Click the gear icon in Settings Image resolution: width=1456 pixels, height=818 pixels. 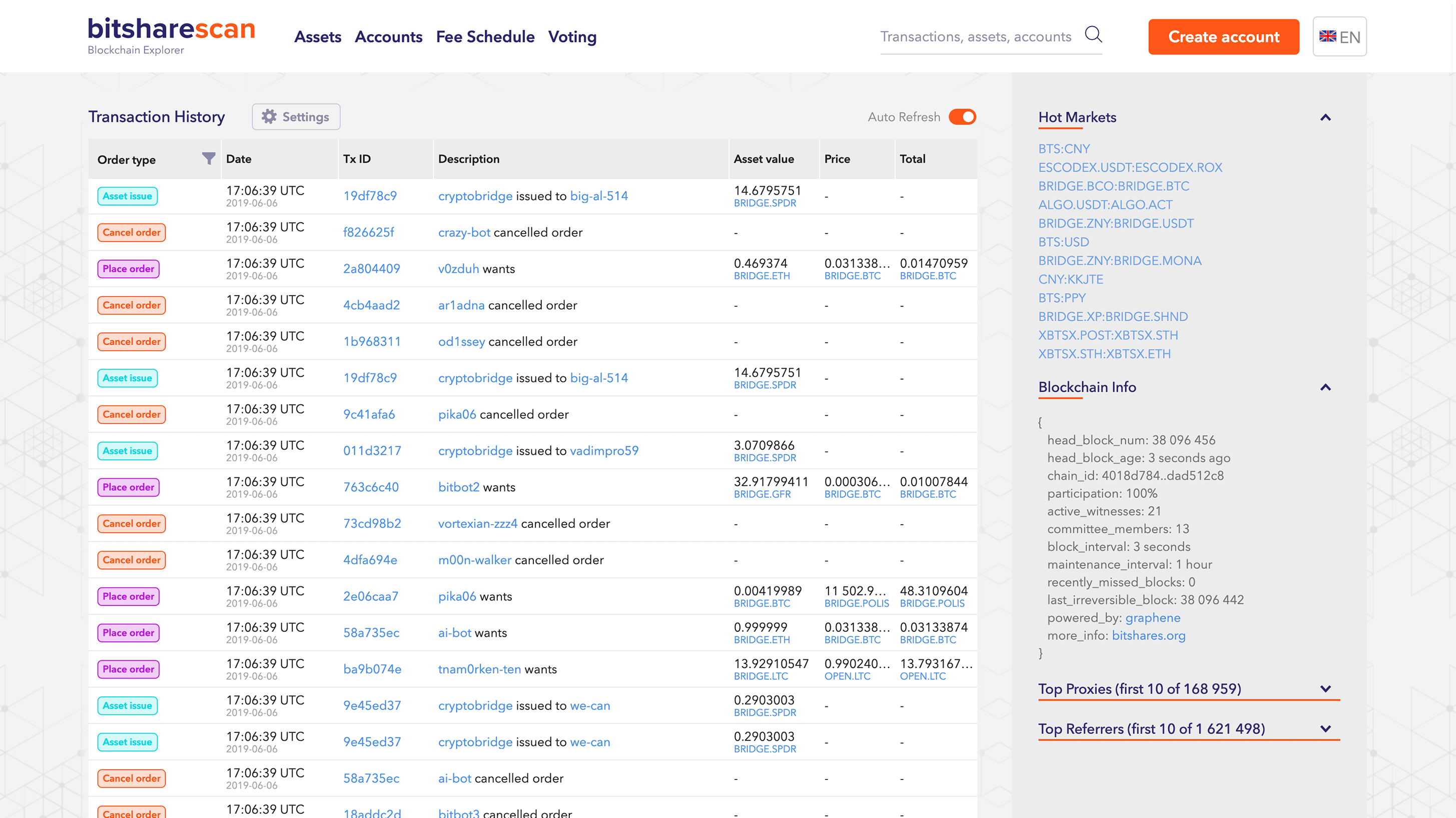tap(269, 117)
